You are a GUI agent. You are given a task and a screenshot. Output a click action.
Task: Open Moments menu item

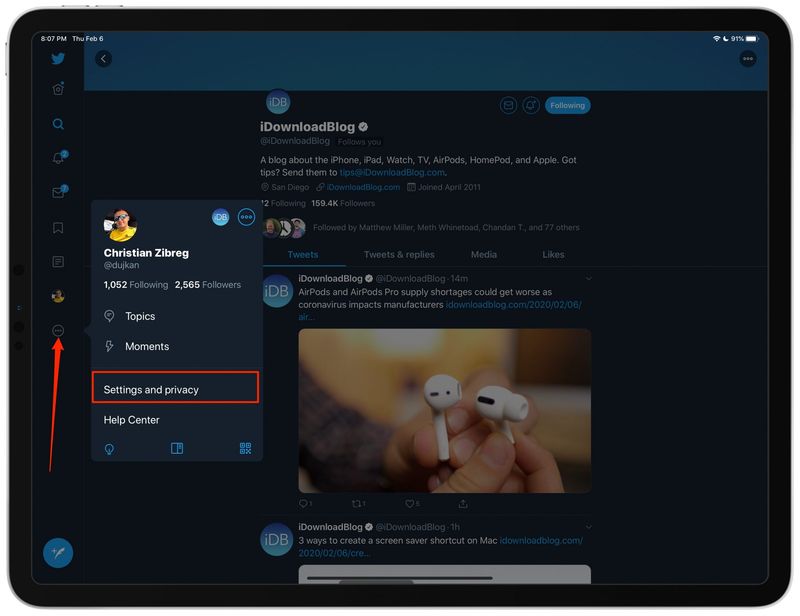point(177,347)
